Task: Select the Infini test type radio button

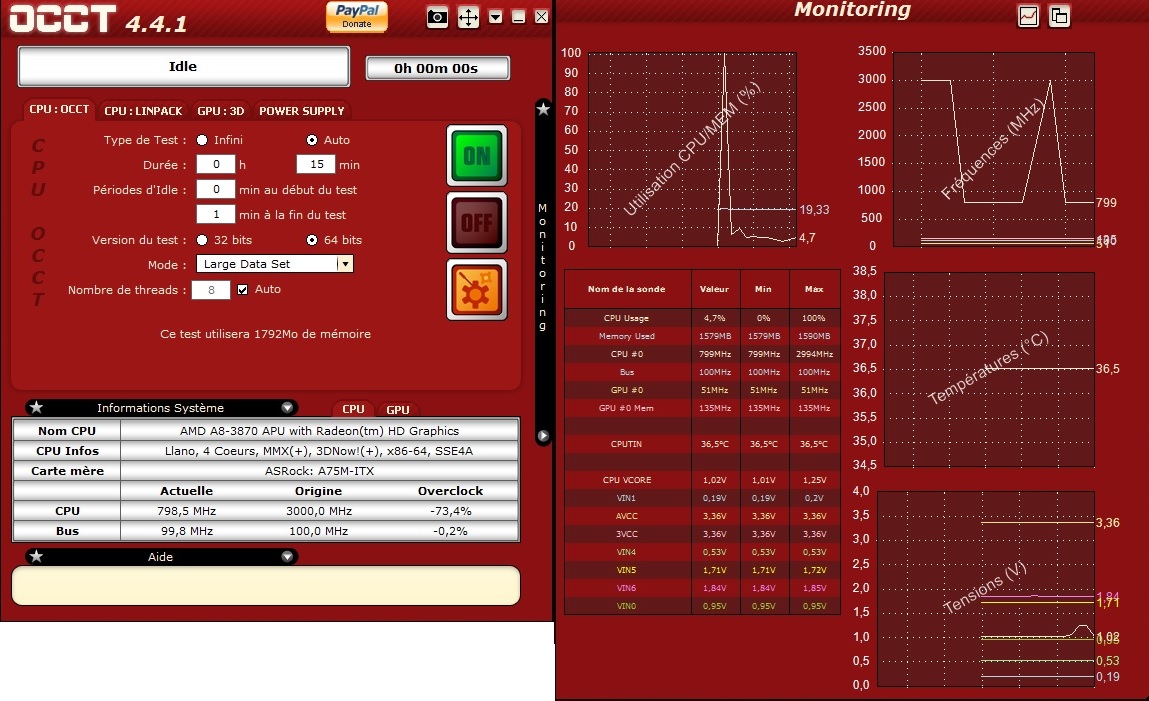Action: [202, 140]
